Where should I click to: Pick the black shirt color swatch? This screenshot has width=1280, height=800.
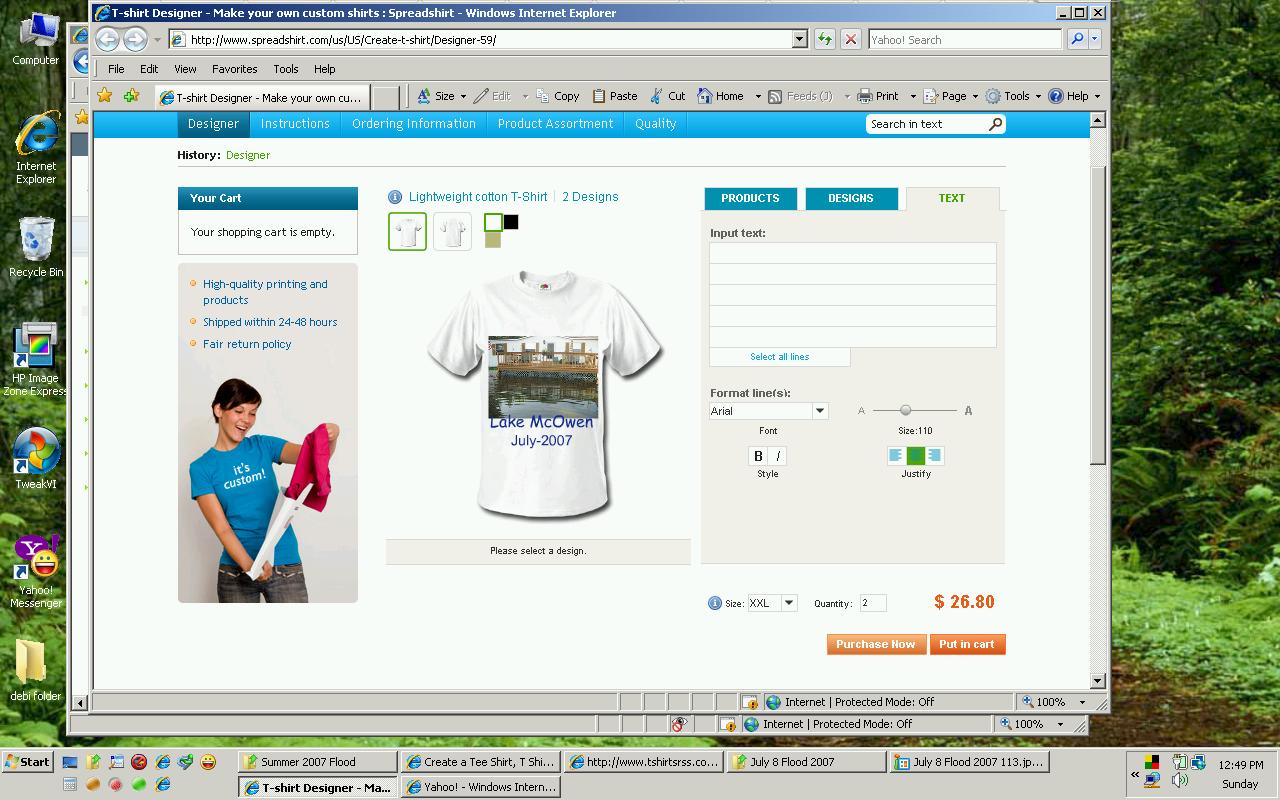pos(511,222)
